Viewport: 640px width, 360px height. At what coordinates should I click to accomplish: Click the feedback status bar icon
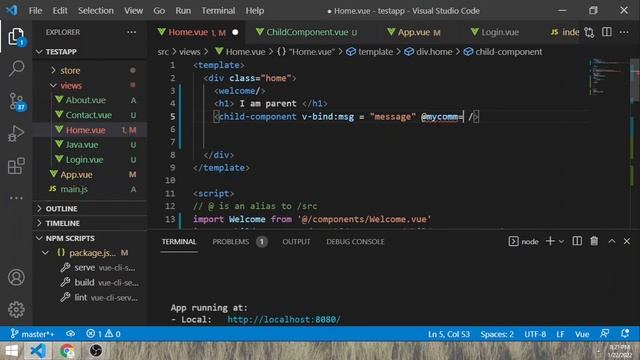click(604, 334)
